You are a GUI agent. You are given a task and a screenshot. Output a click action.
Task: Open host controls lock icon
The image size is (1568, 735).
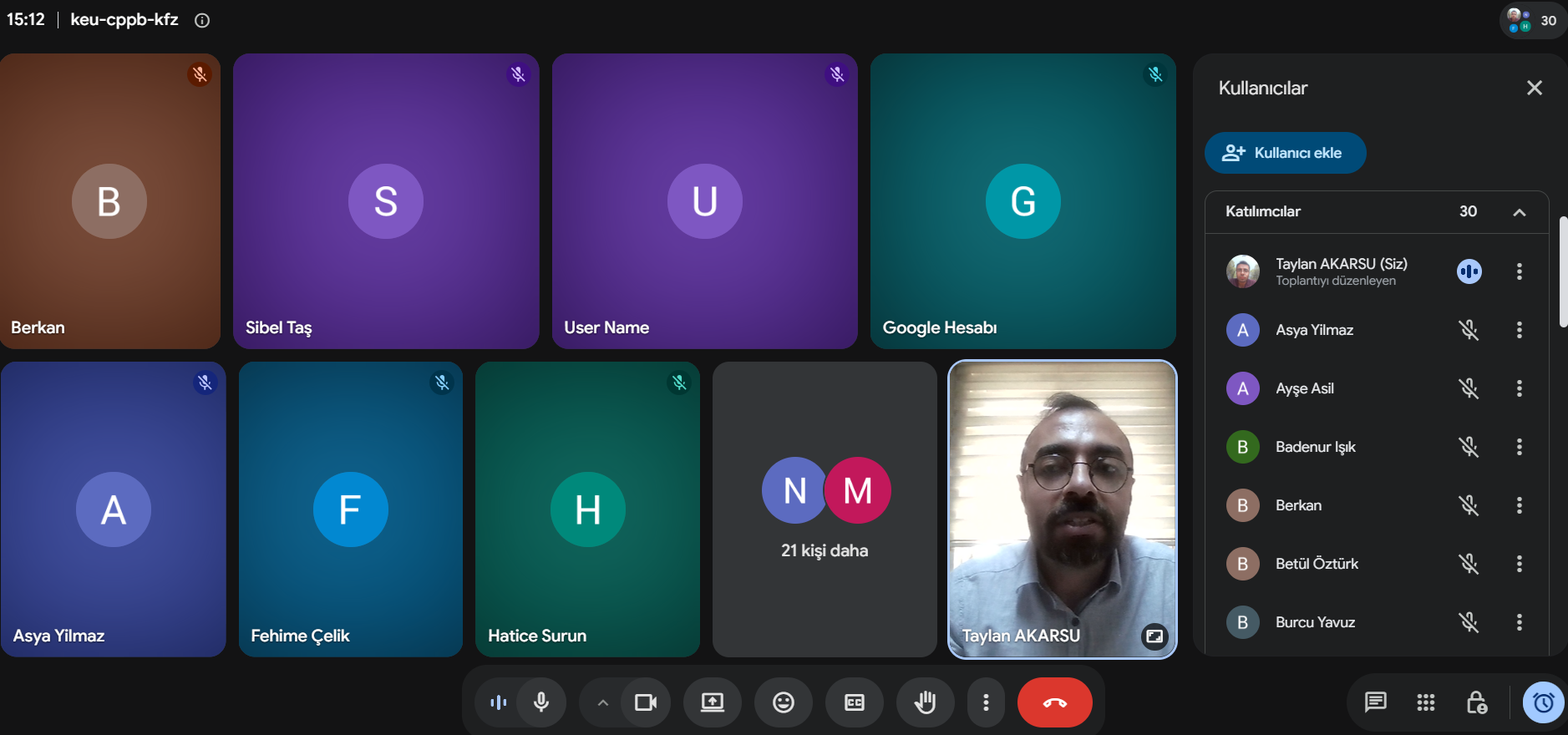(1477, 702)
